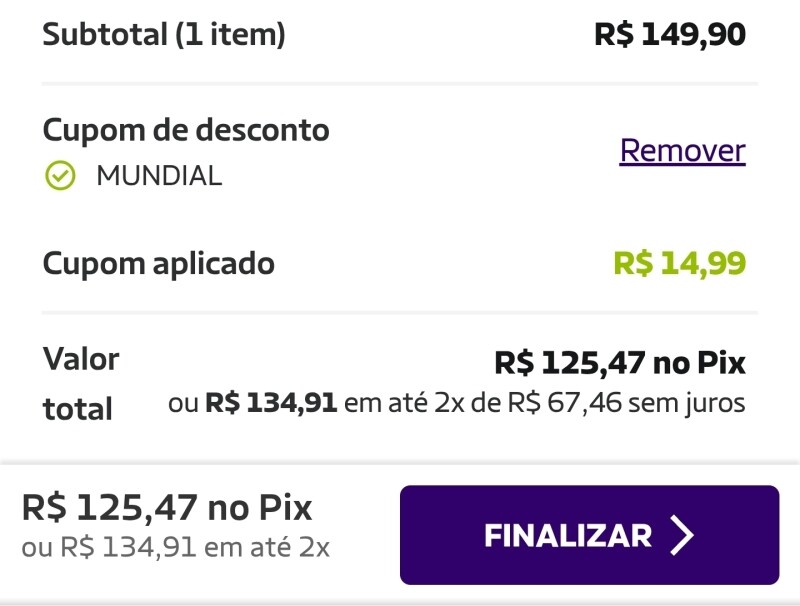The width and height of the screenshot is (800, 606).
Task: Tap the Cupom de desconto heading
Action: tap(185, 130)
